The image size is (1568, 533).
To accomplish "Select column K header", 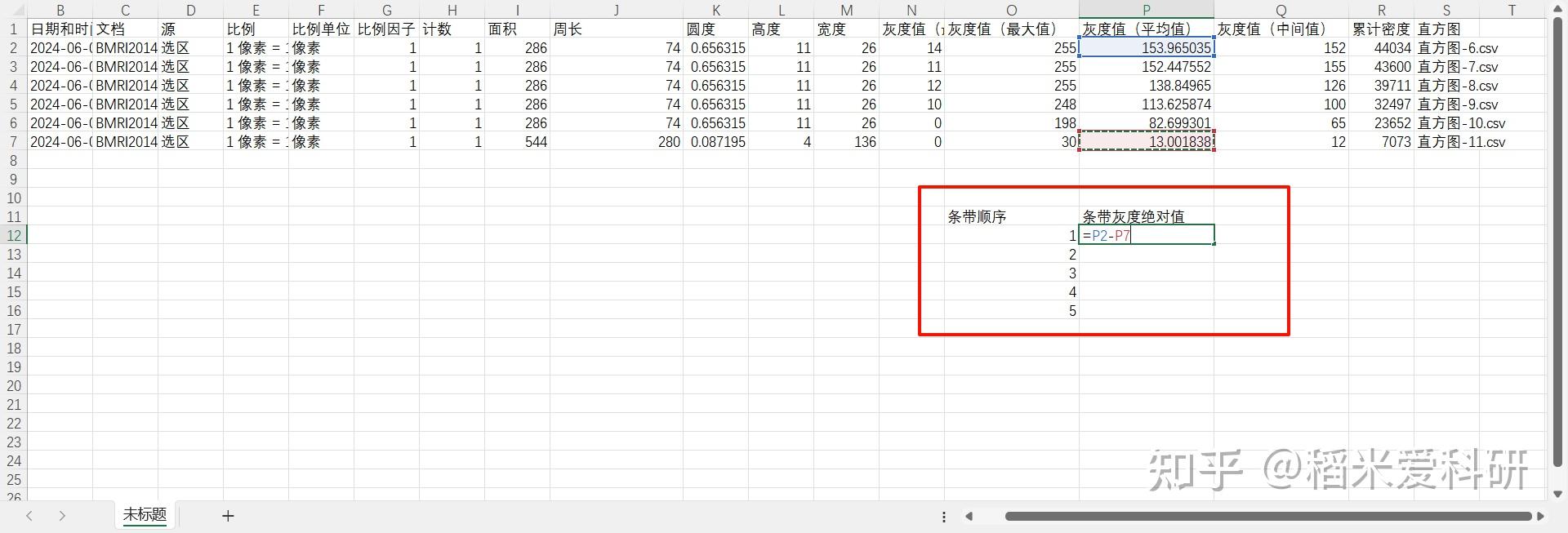I will click(715, 10).
